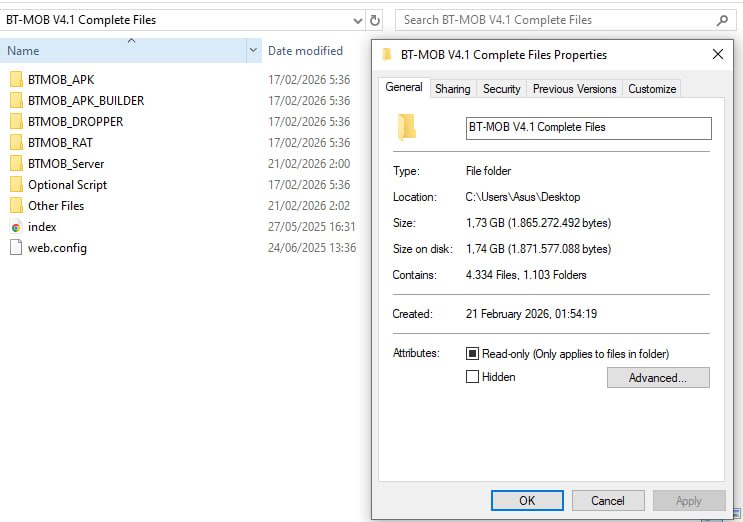743x522 pixels.
Task: Go to the Customize tab
Action: [x=652, y=89]
